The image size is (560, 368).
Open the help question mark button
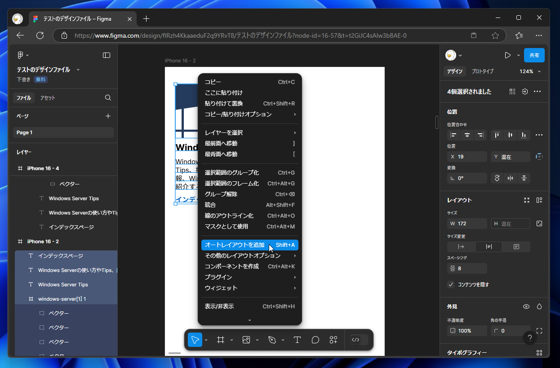click(530, 338)
